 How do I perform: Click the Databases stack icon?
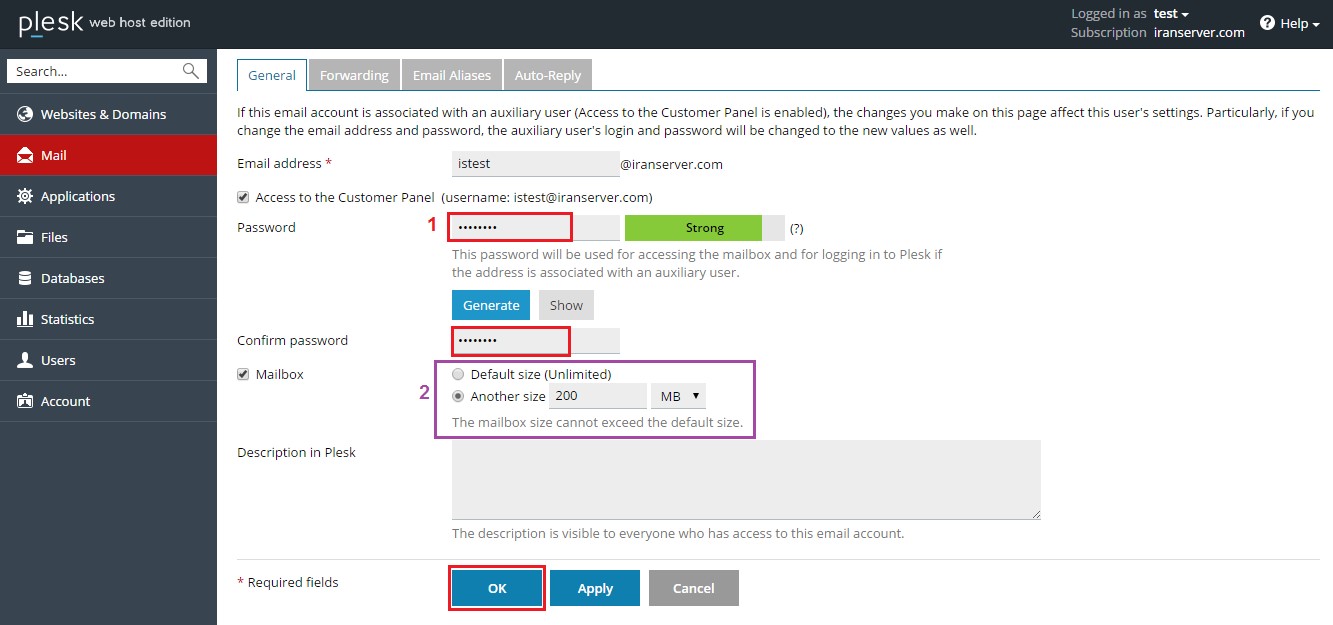pos(25,278)
